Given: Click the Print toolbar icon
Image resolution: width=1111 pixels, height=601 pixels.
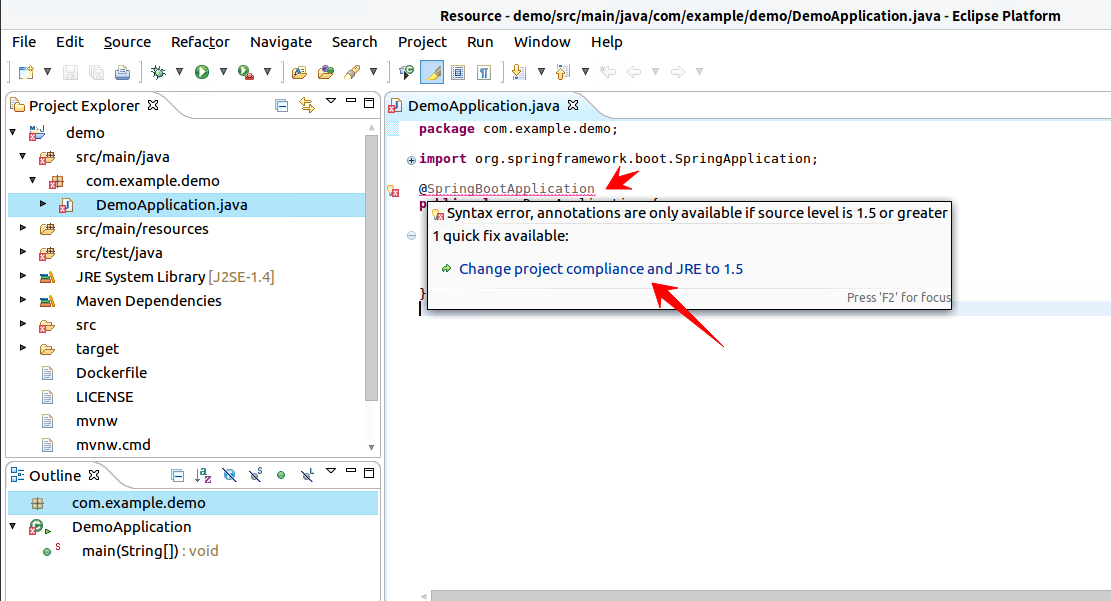Looking at the screenshot, I should pyautogui.click(x=123, y=72).
